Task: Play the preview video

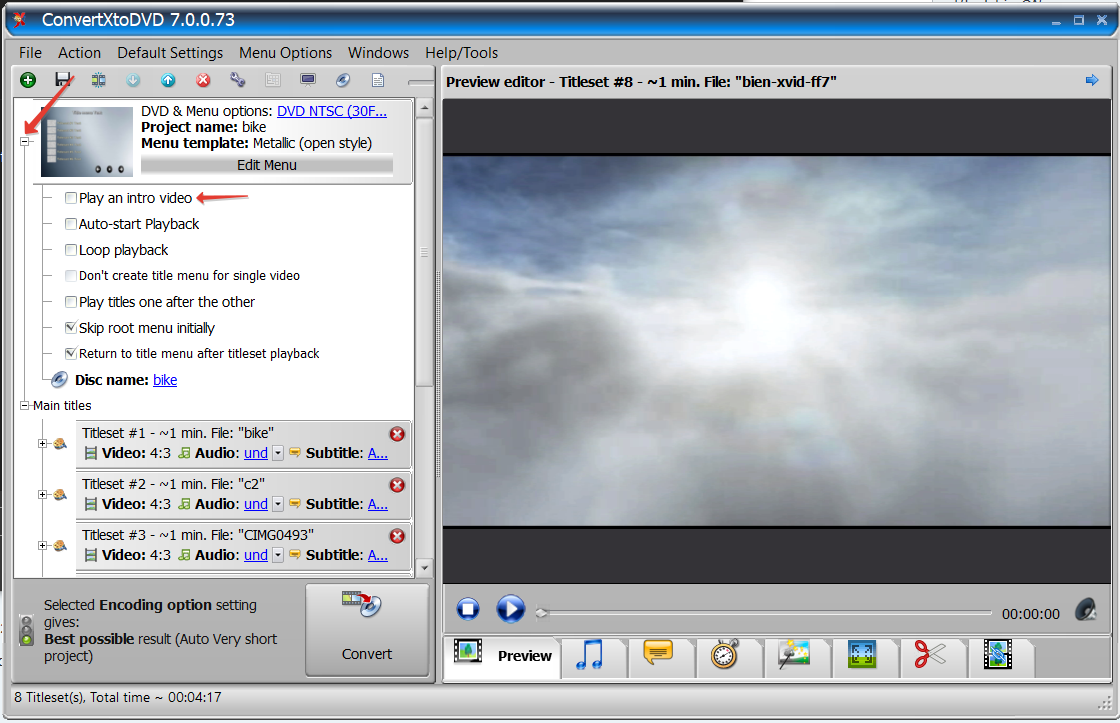Action: click(510, 609)
